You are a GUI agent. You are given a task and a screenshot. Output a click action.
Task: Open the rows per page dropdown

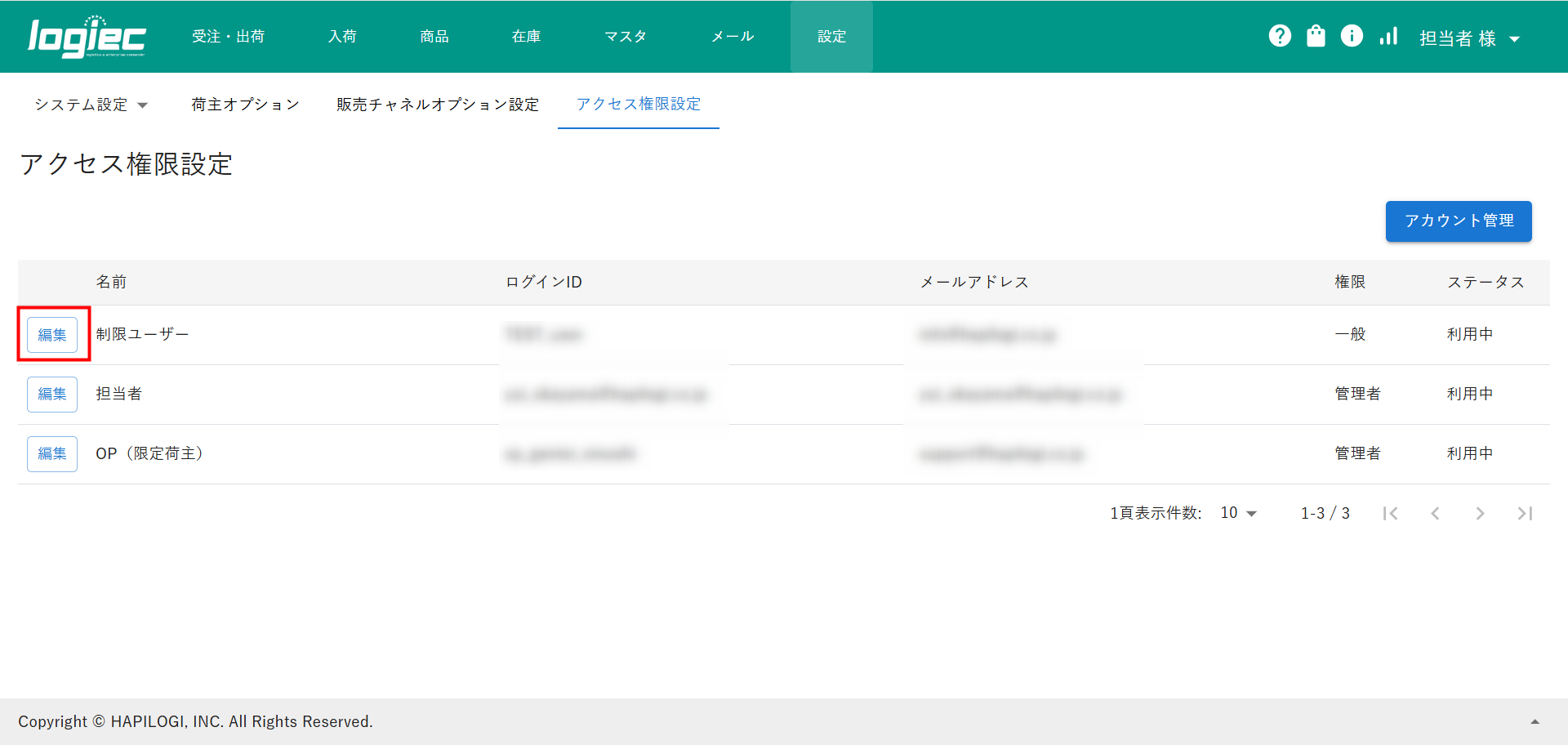[1238, 513]
